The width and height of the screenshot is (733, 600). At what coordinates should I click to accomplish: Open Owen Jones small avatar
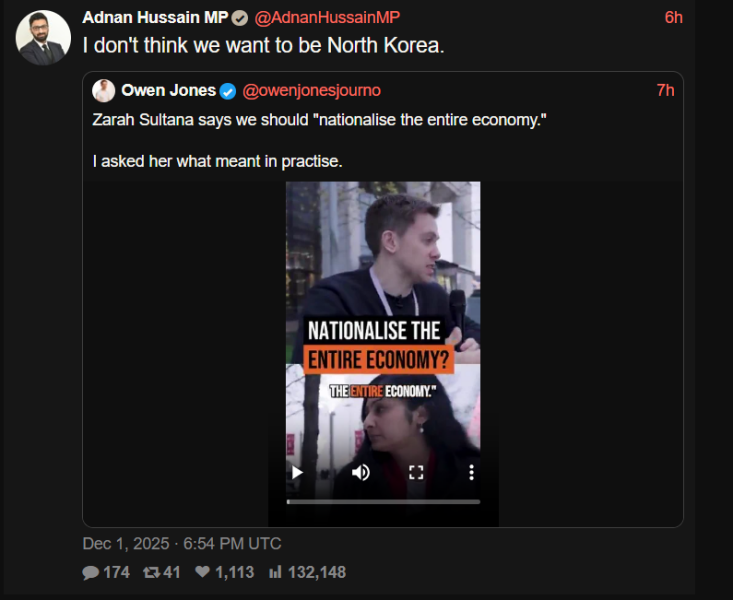coord(103,91)
